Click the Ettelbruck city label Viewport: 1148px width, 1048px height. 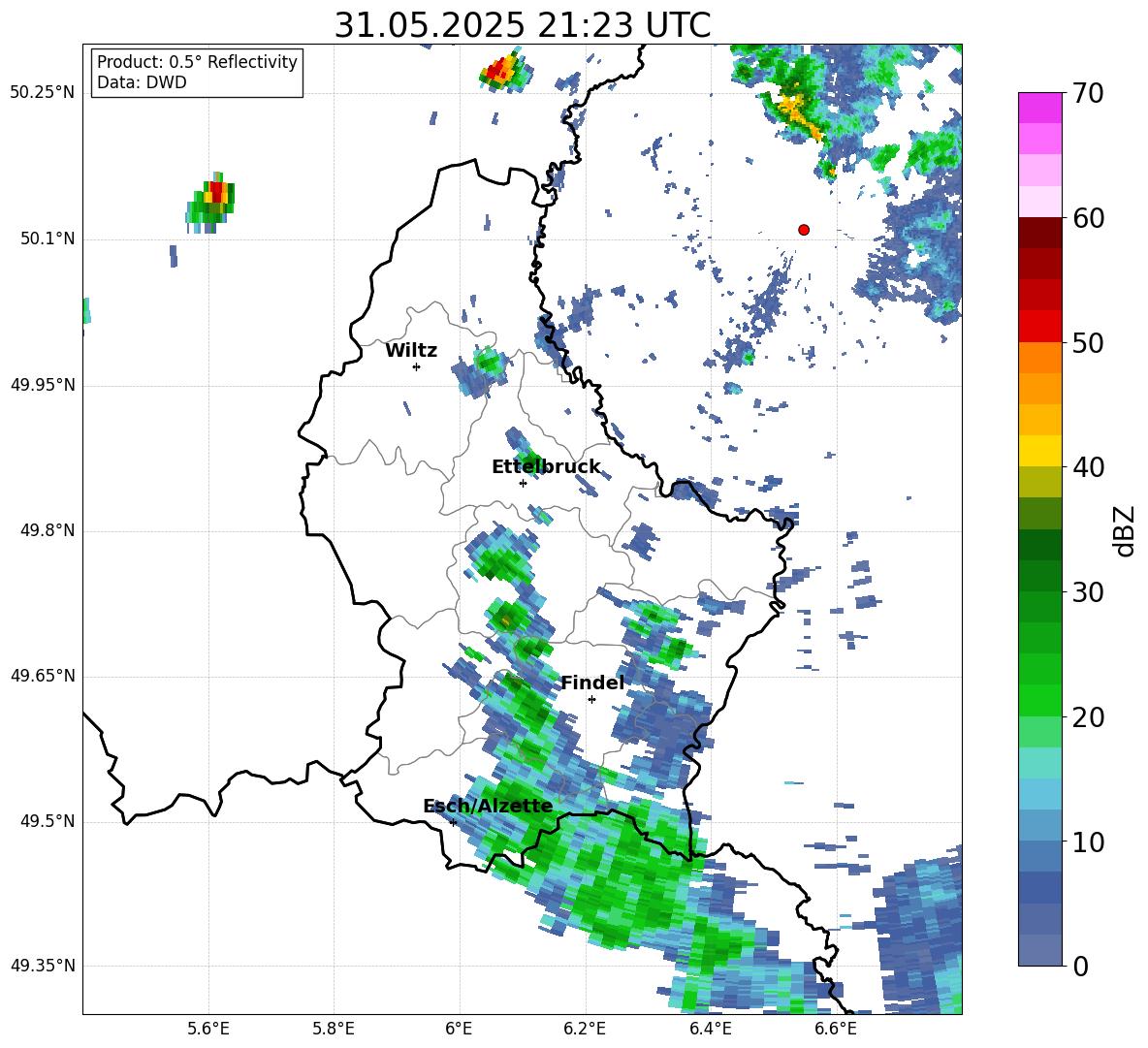546,467
